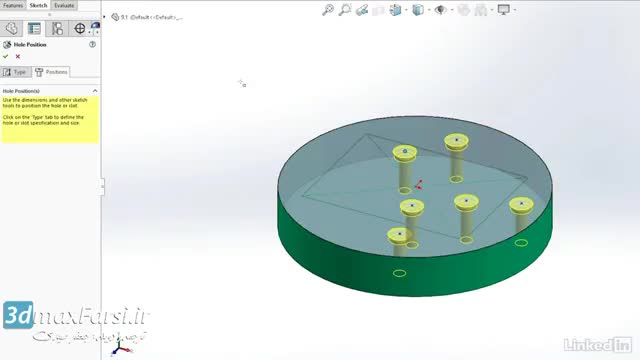The width and height of the screenshot is (640, 360).
Task: Select the Zoom to Area tool
Action: coord(345,10)
